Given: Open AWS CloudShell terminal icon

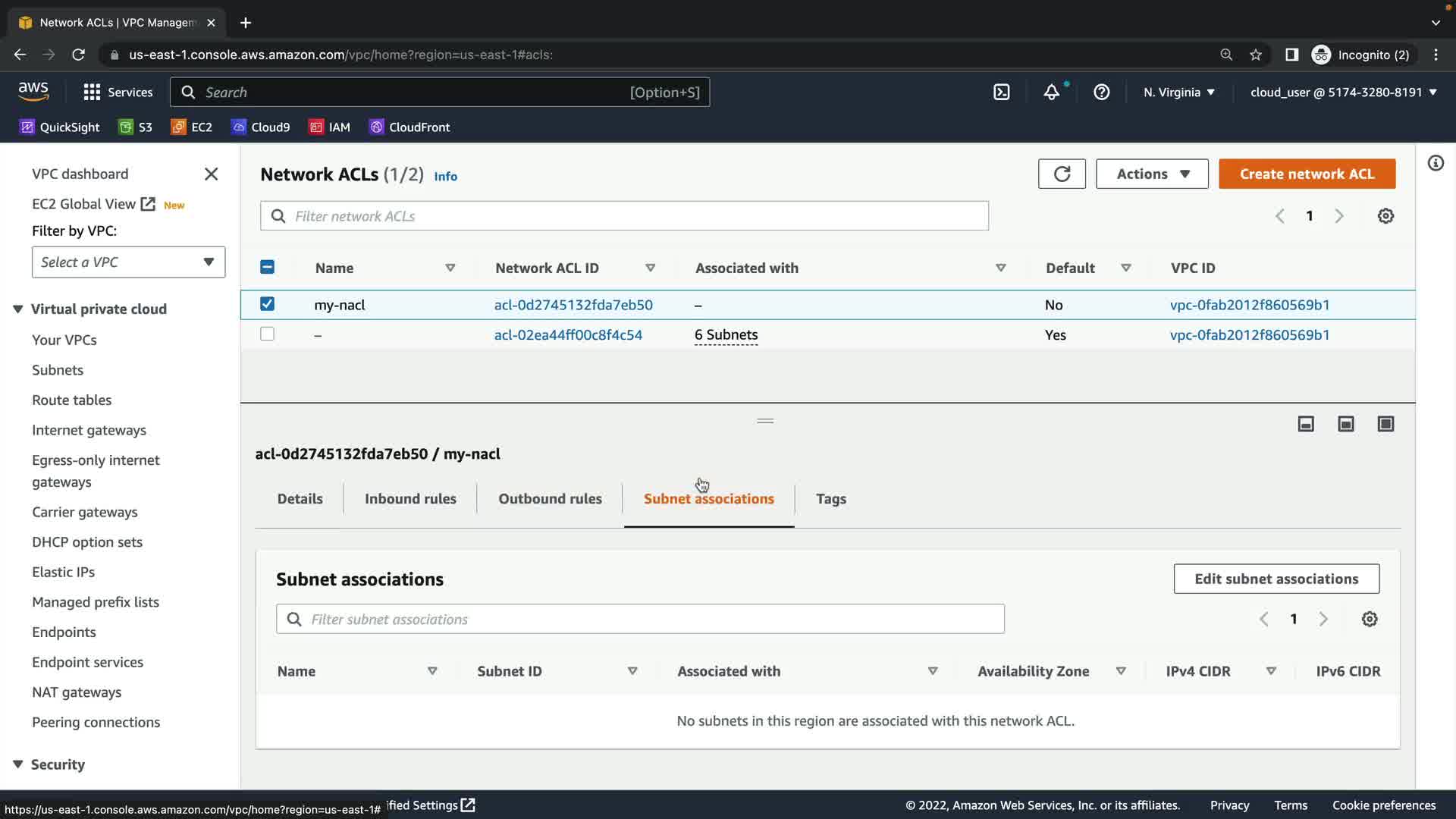Looking at the screenshot, I should [1001, 92].
